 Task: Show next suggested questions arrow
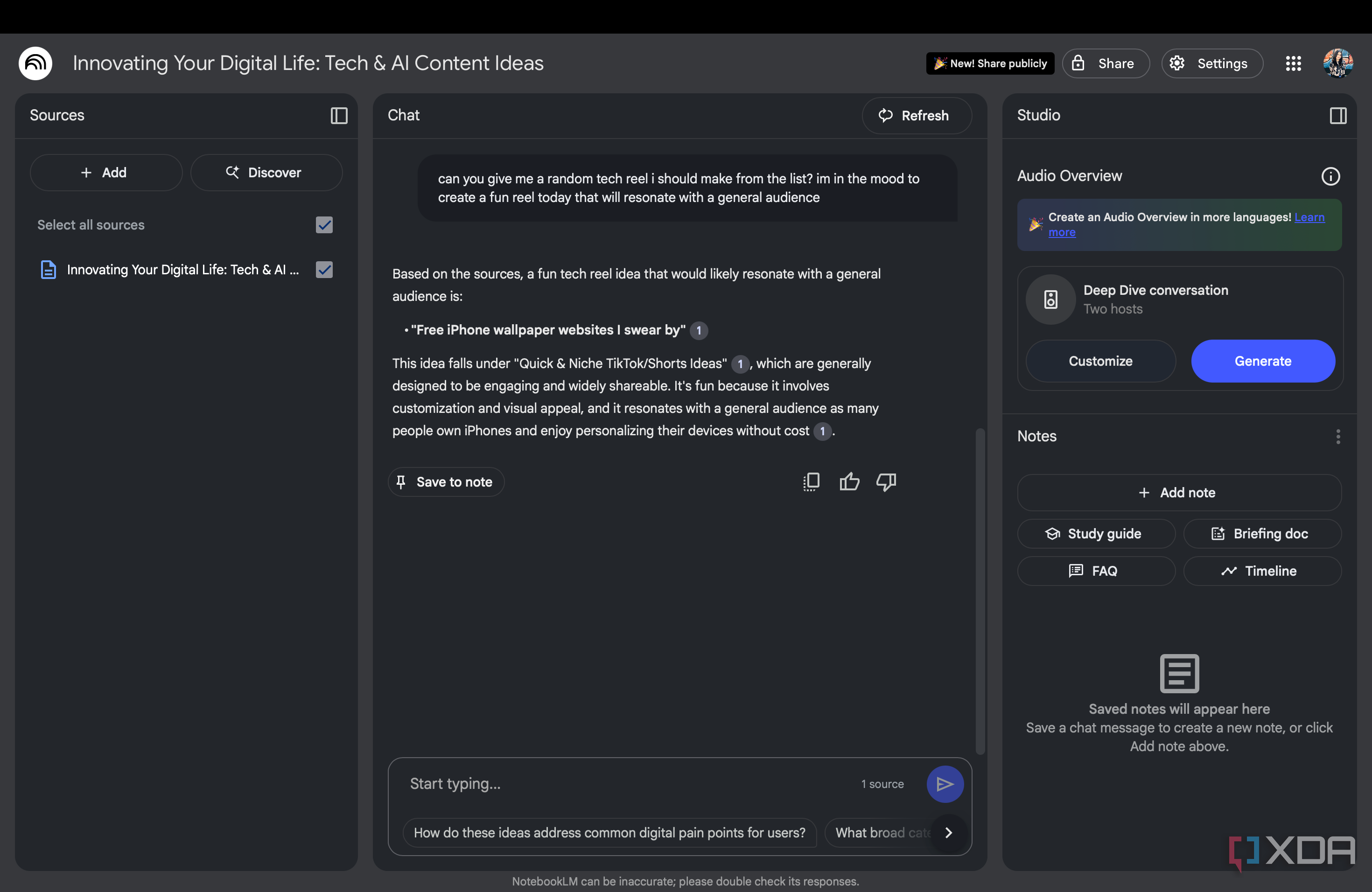click(x=949, y=833)
